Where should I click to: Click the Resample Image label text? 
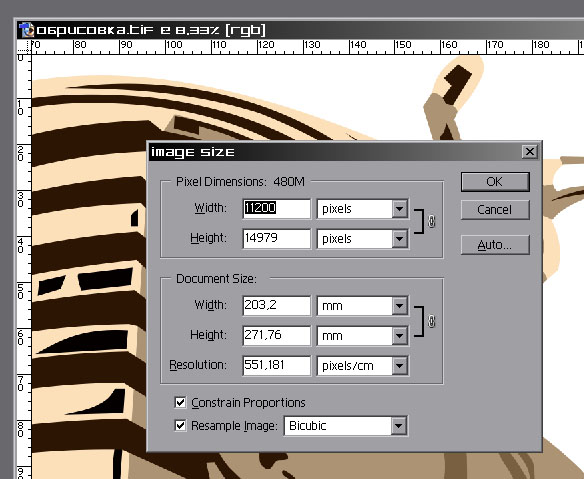(234, 426)
